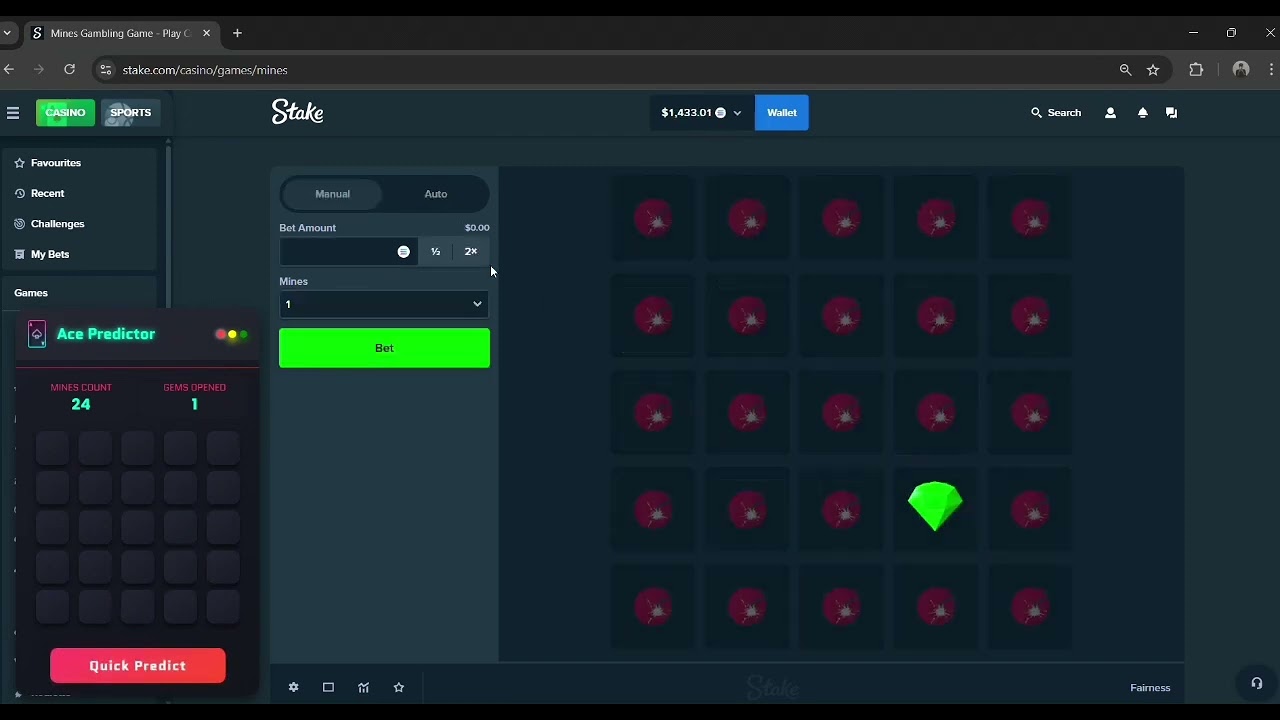The height and width of the screenshot is (720, 1280).
Task: Click the Stake logo
Action: coord(297,112)
